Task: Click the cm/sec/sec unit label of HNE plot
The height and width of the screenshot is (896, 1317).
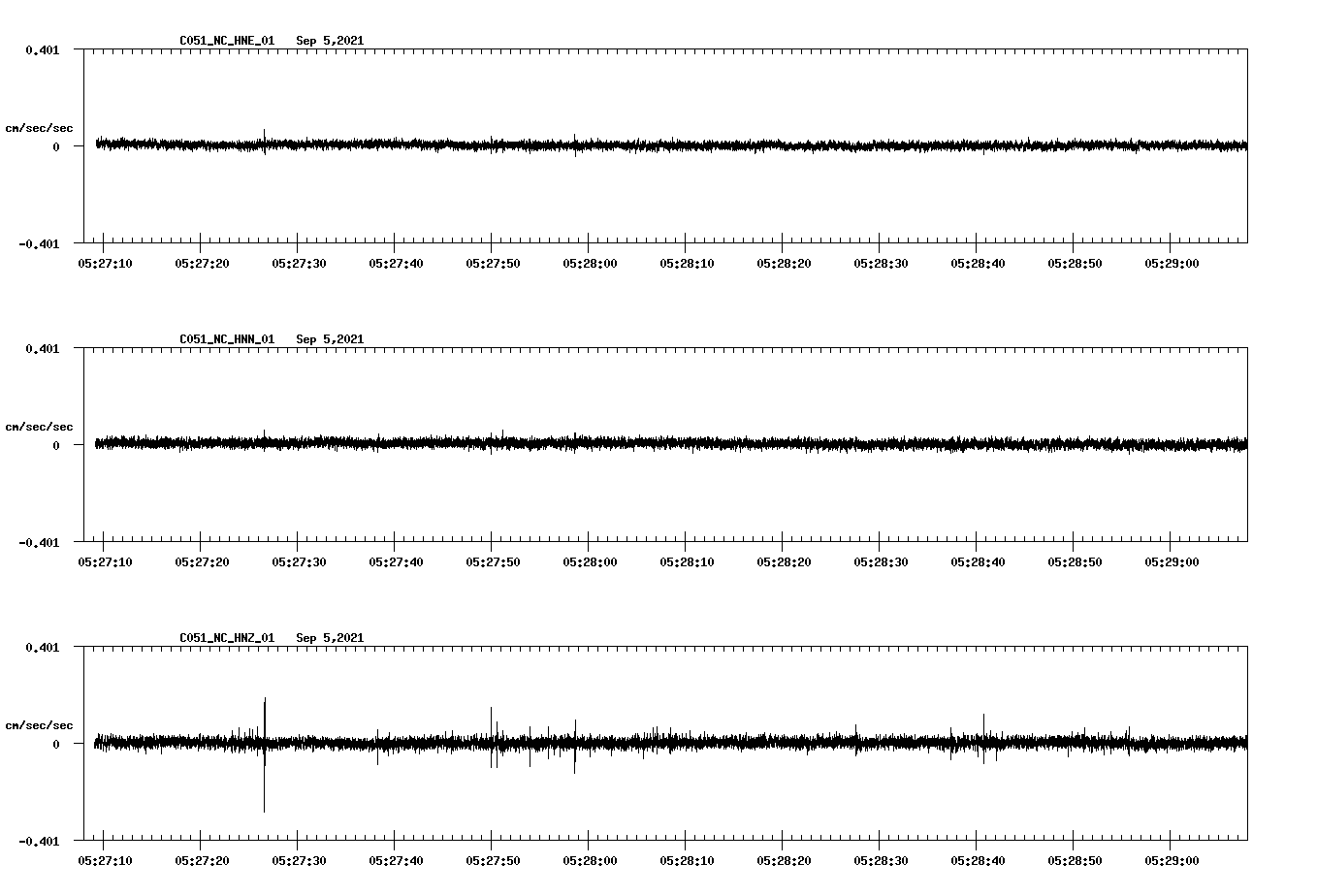Action: coord(39,128)
